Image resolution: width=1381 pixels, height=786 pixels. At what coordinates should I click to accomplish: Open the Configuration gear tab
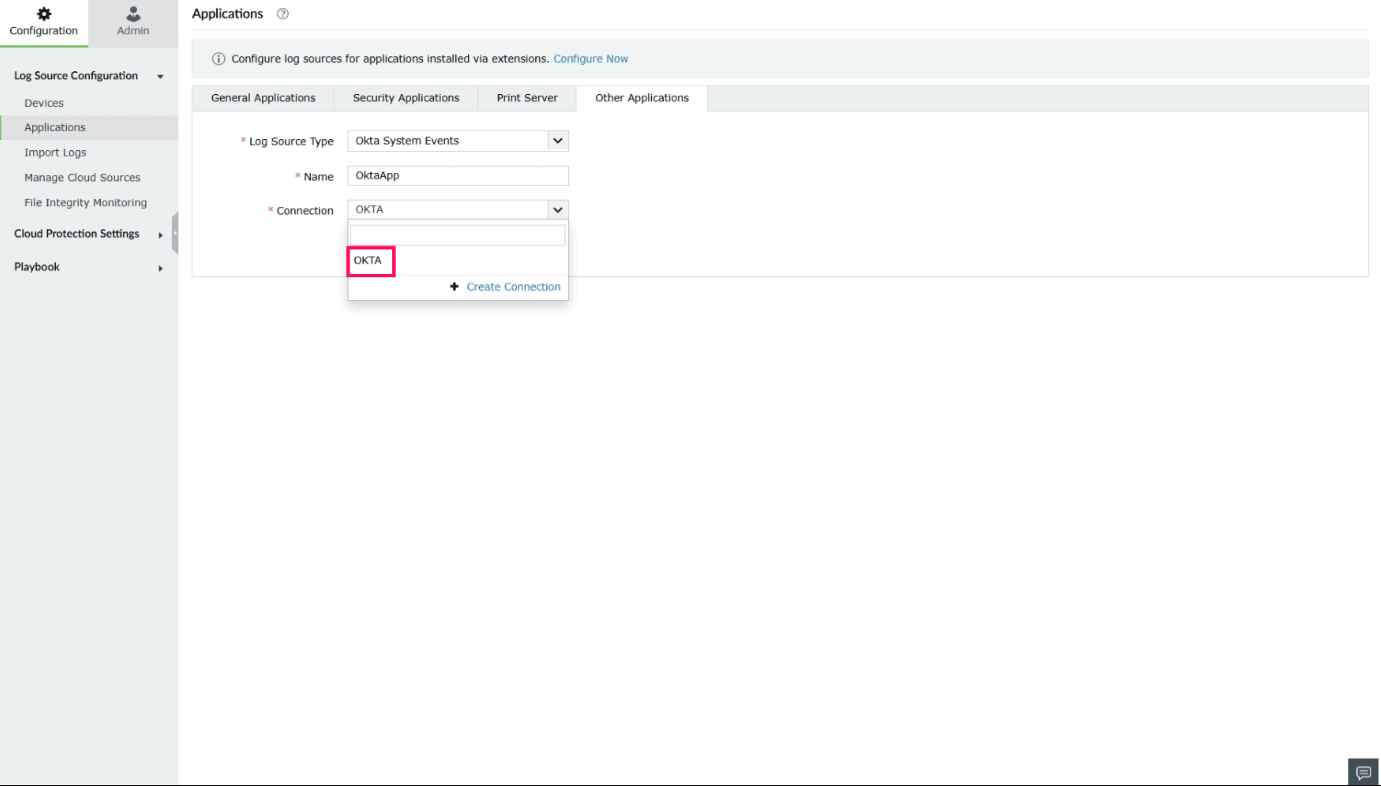(x=43, y=22)
